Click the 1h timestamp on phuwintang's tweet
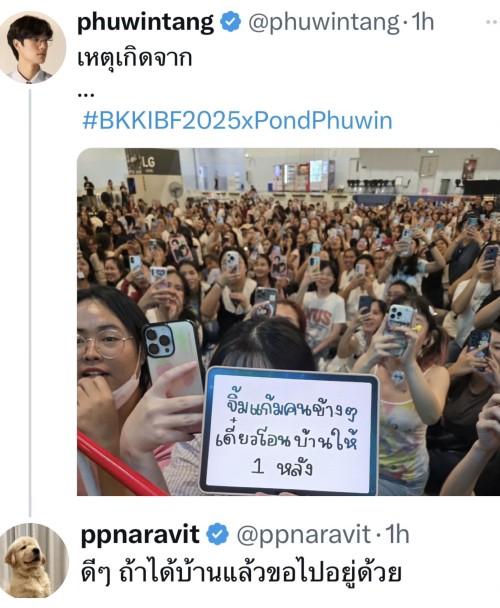 point(422,22)
